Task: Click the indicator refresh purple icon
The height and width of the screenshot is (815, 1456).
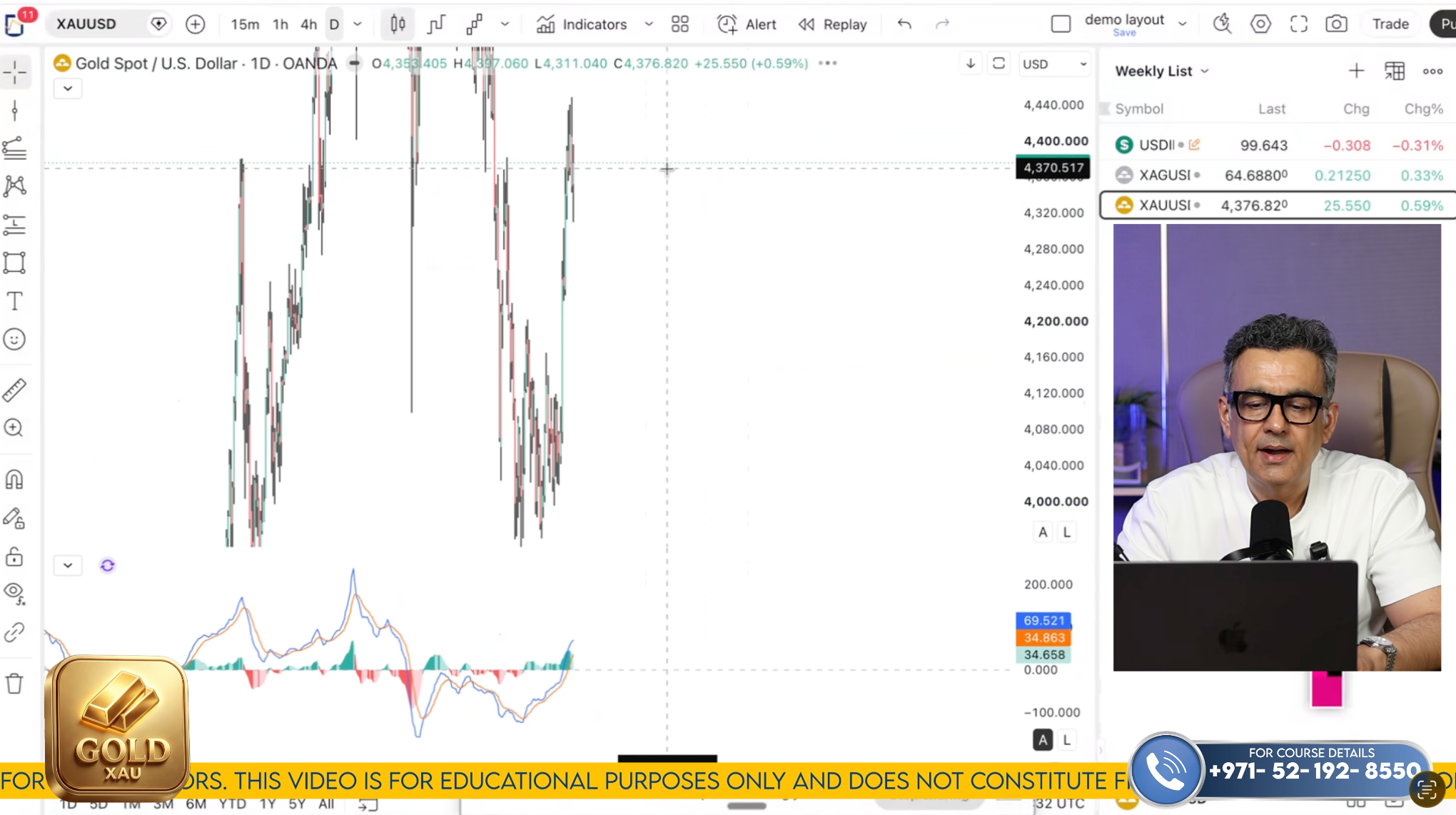Action: [107, 565]
